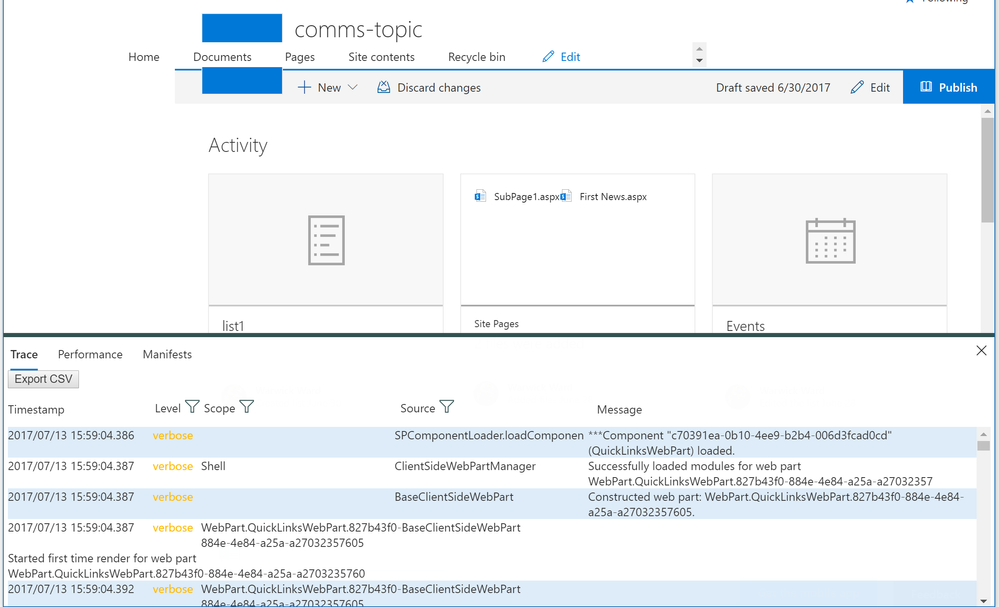Switch to the Trace tab
Image resolution: width=999 pixels, height=607 pixels.
coord(24,354)
